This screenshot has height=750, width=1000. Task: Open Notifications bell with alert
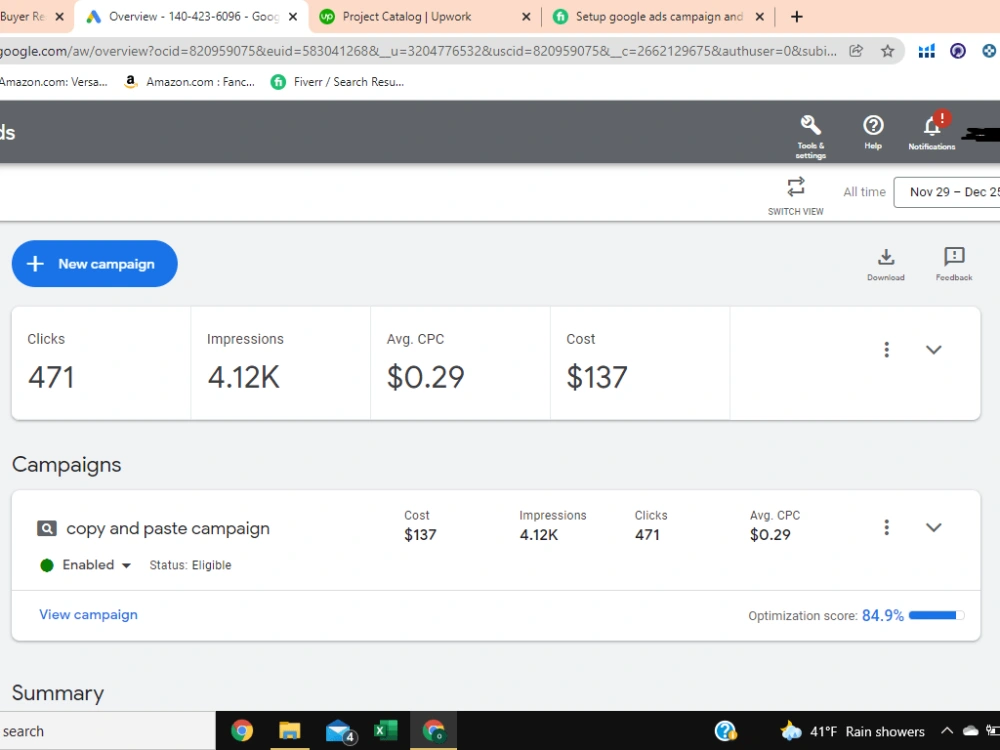(x=932, y=131)
